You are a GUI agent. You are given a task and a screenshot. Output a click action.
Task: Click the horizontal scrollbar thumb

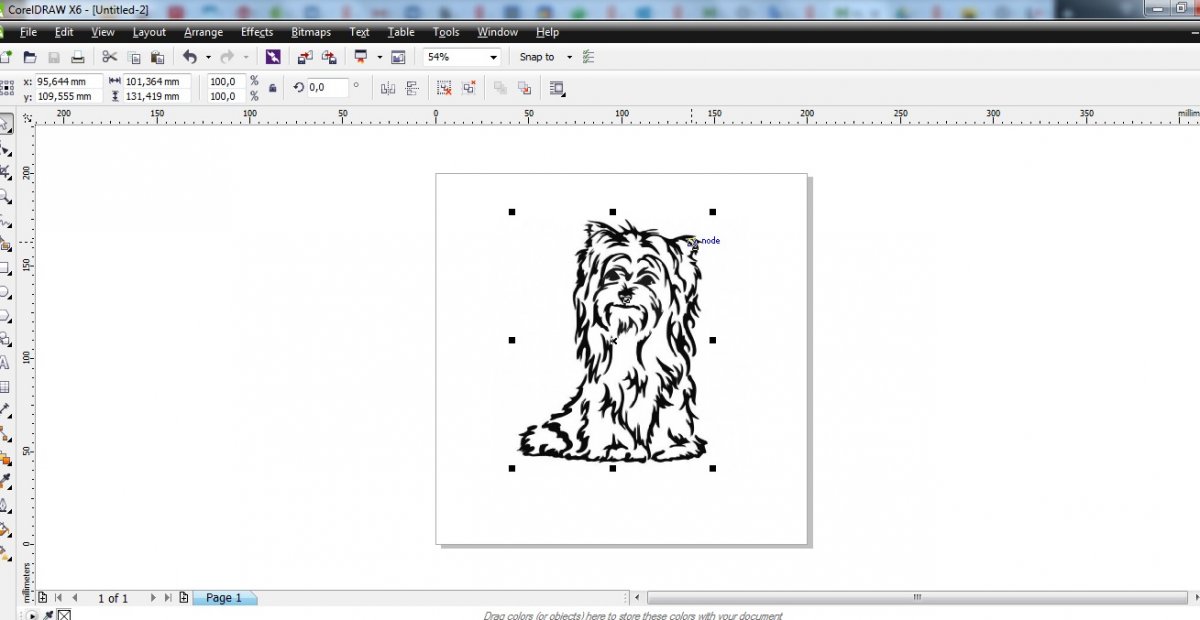915,598
